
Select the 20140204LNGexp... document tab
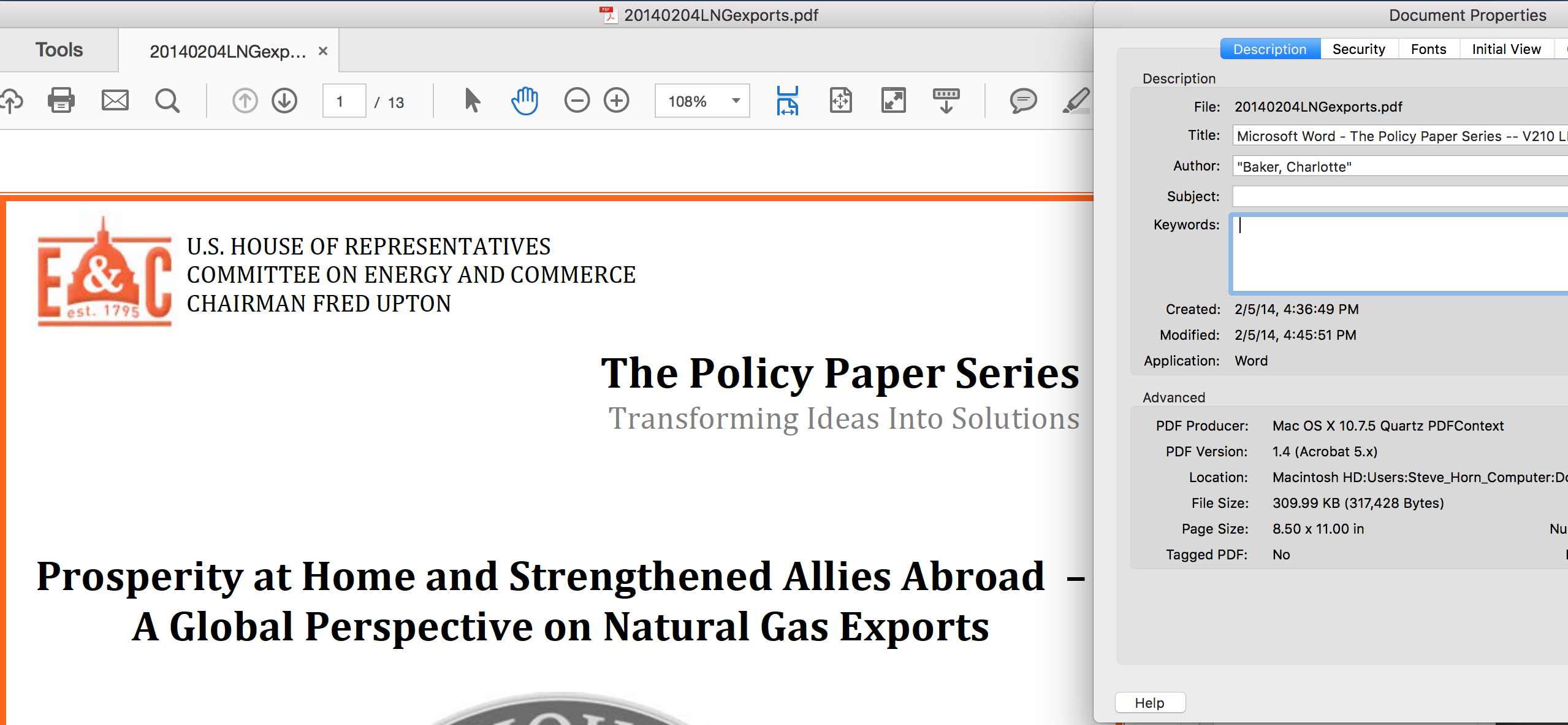(x=228, y=51)
